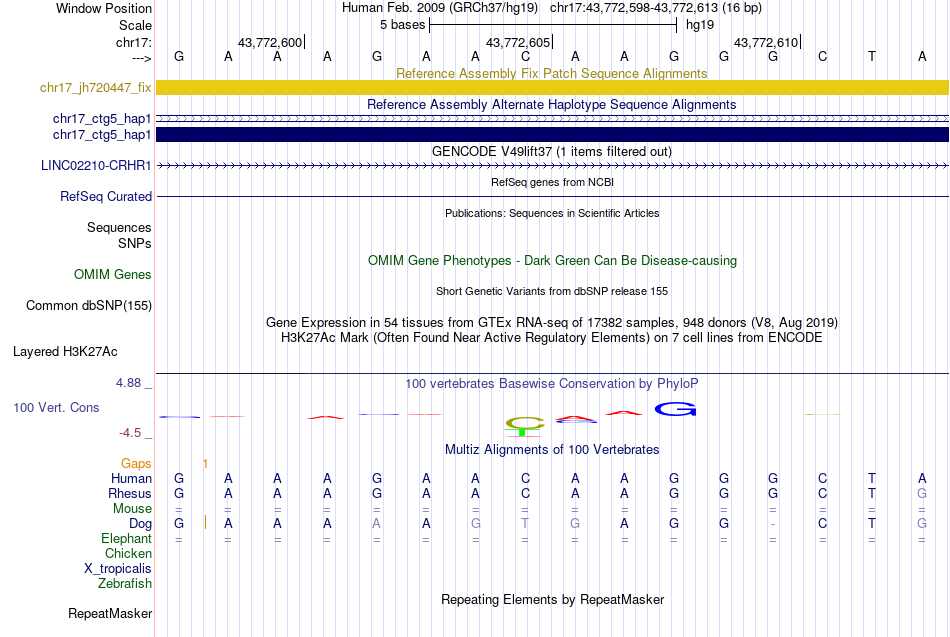Click the Layered H3K27Ac label

pos(65,352)
